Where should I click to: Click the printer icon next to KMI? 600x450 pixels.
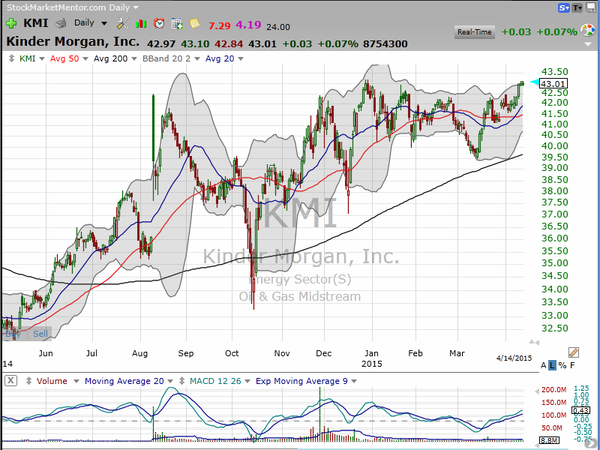coord(60,24)
